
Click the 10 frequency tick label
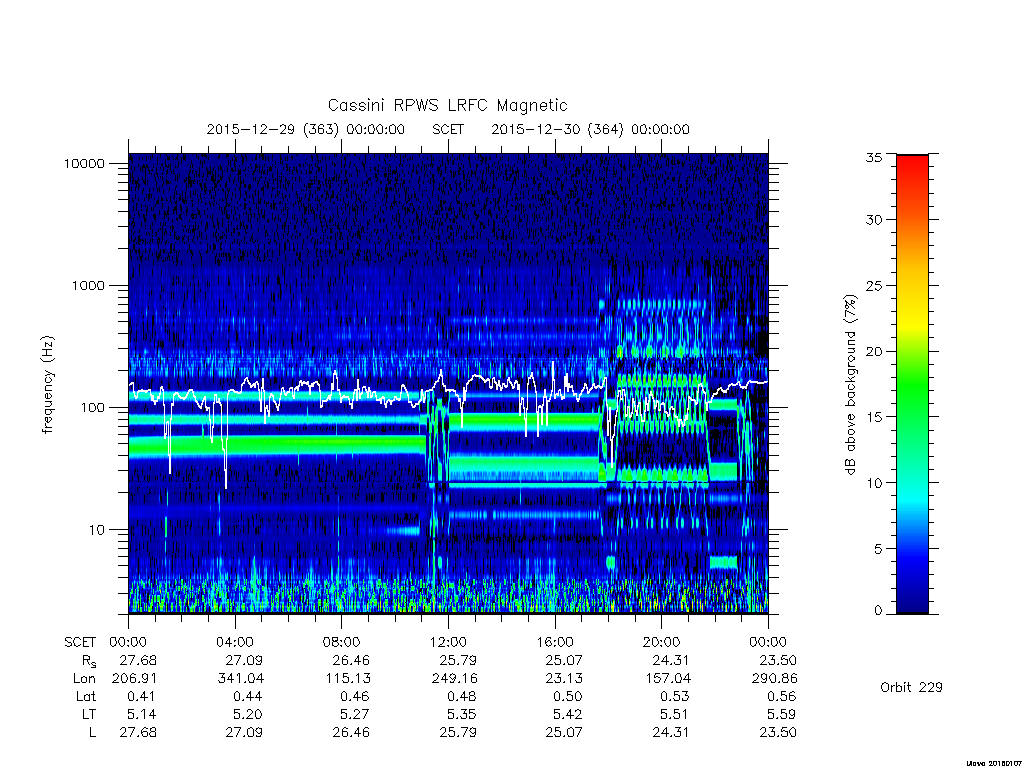pos(97,530)
